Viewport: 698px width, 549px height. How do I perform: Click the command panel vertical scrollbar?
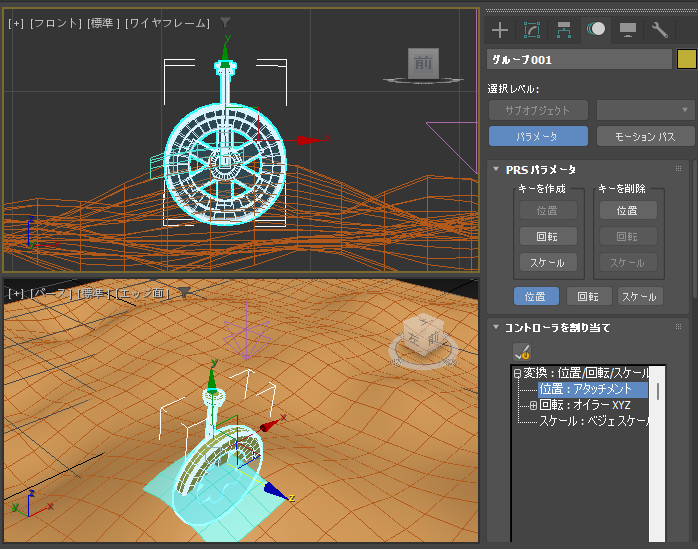695,229
